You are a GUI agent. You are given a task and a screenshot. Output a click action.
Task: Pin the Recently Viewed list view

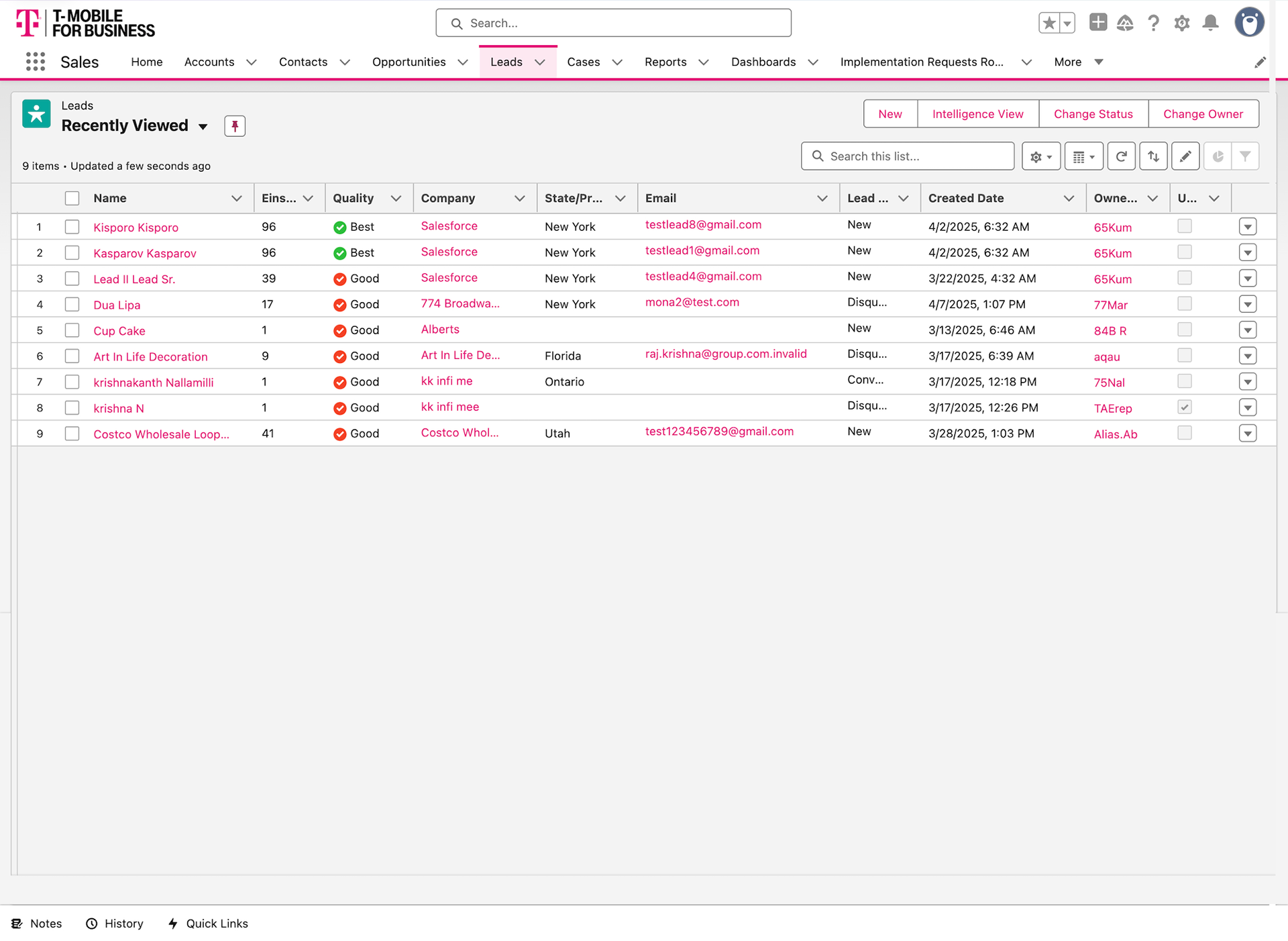[235, 126]
